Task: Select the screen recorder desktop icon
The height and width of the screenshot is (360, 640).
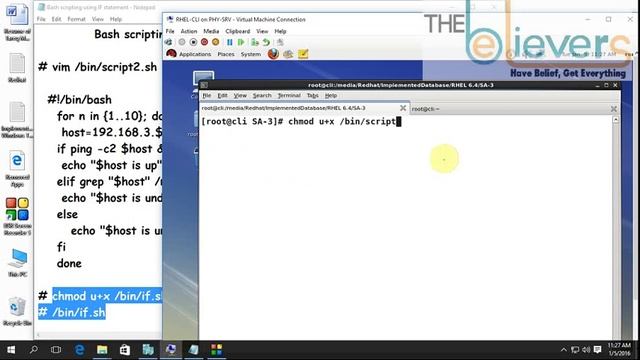Action: [x=17, y=217]
